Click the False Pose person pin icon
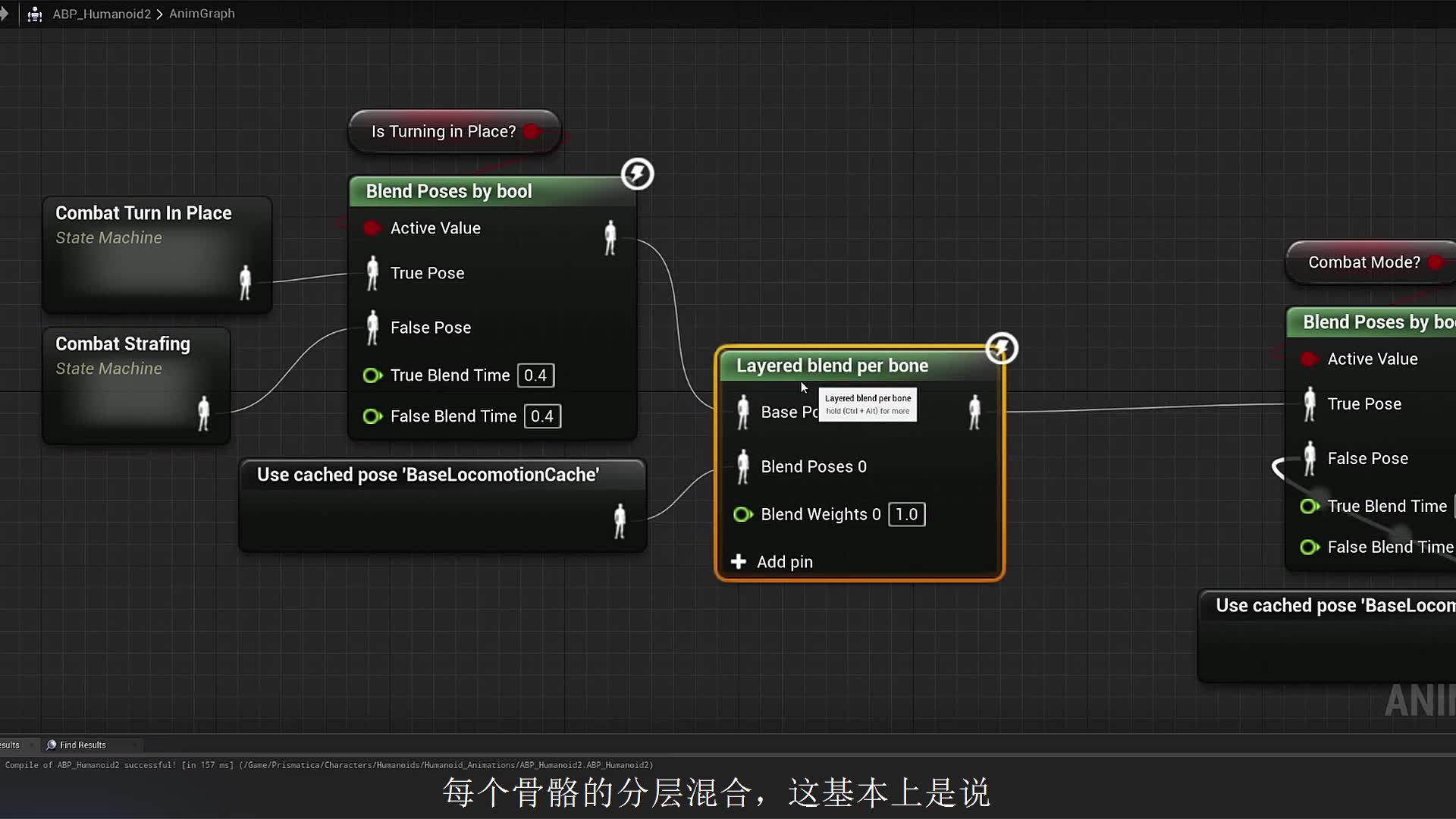The height and width of the screenshot is (819, 1456). pyautogui.click(x=372, y=328)
